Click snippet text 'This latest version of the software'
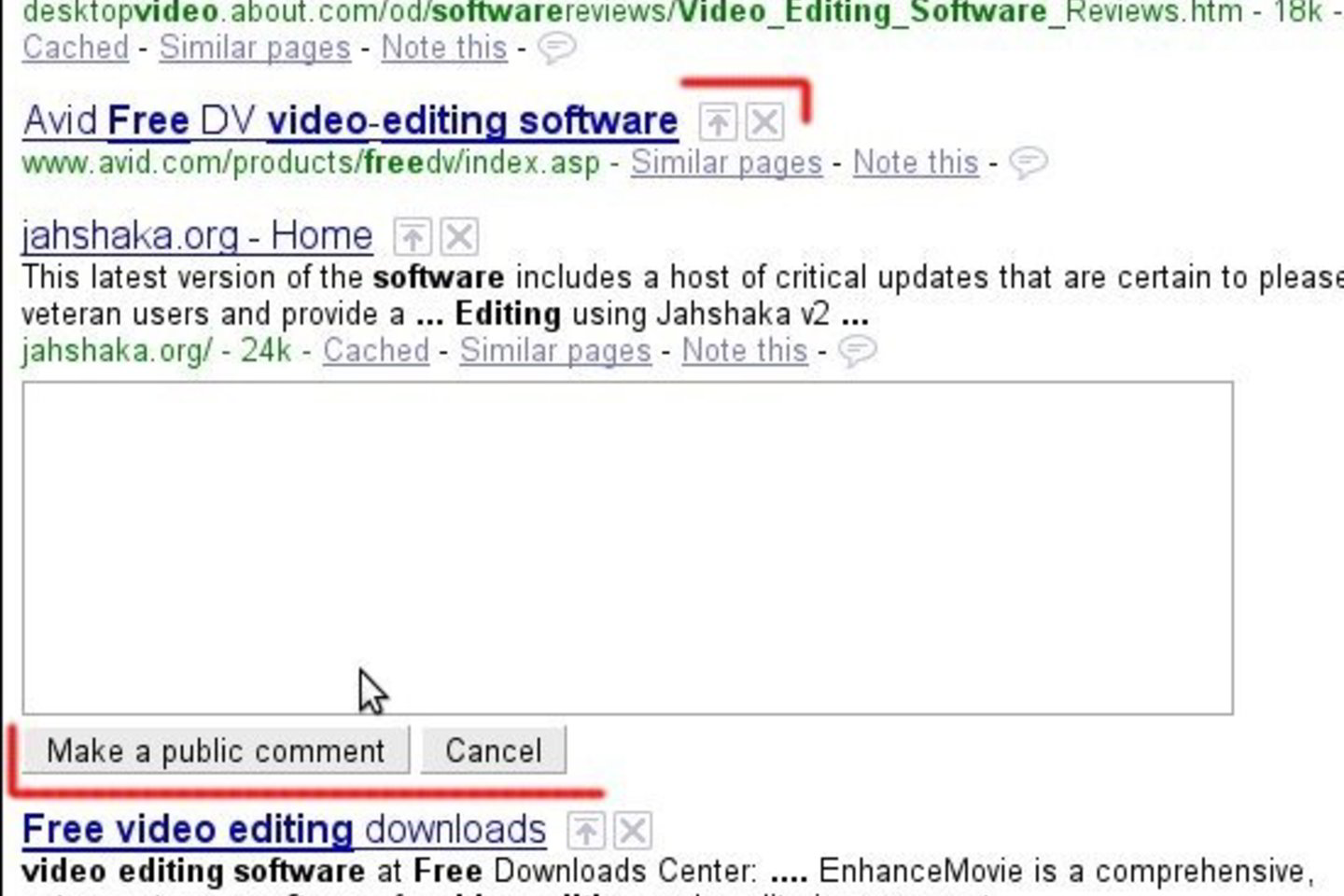The height and width of the screenshot is (896, 1344). [x=263, y=277]
